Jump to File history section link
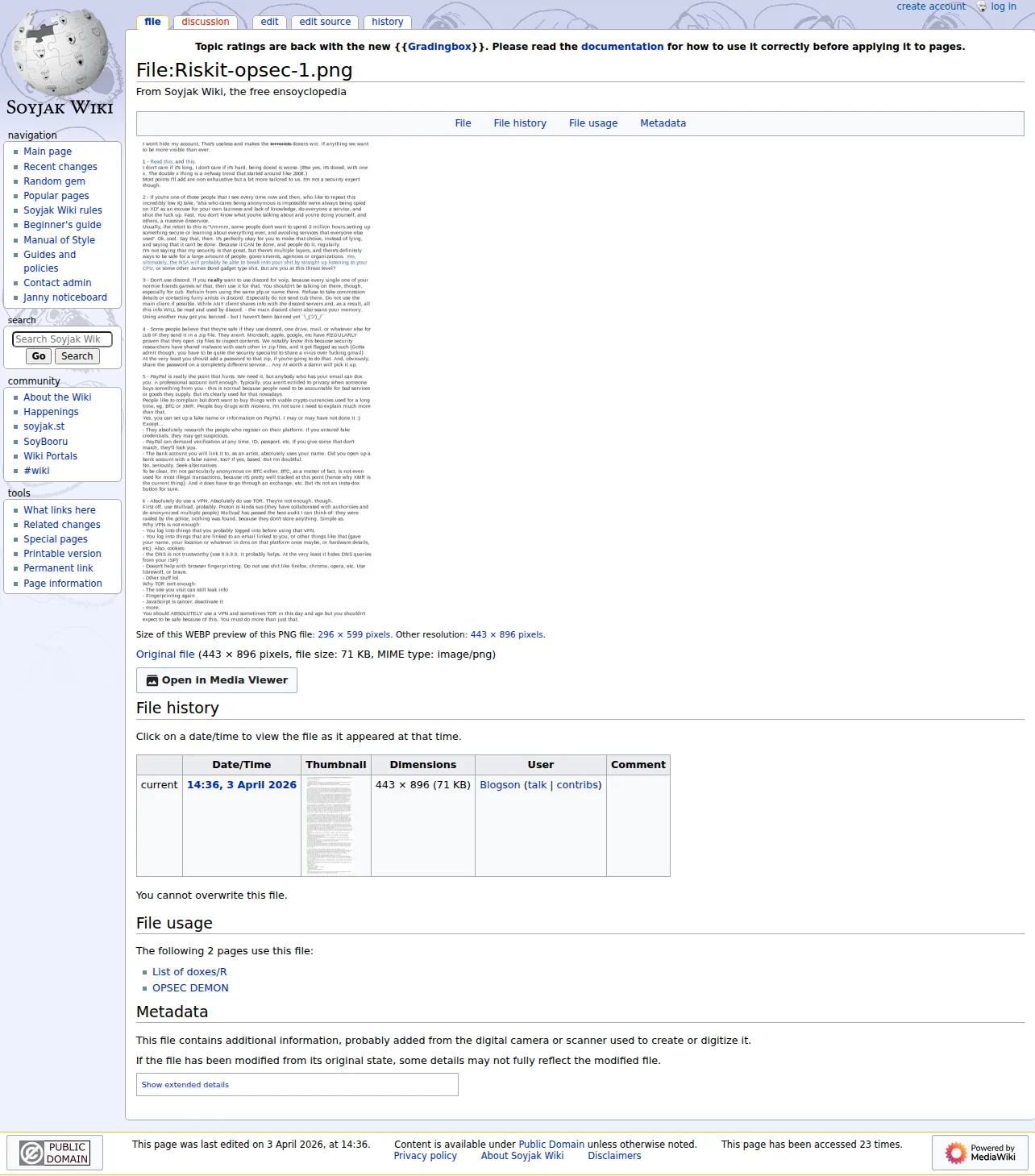The image size is (1035, 1176). (520, 123)
